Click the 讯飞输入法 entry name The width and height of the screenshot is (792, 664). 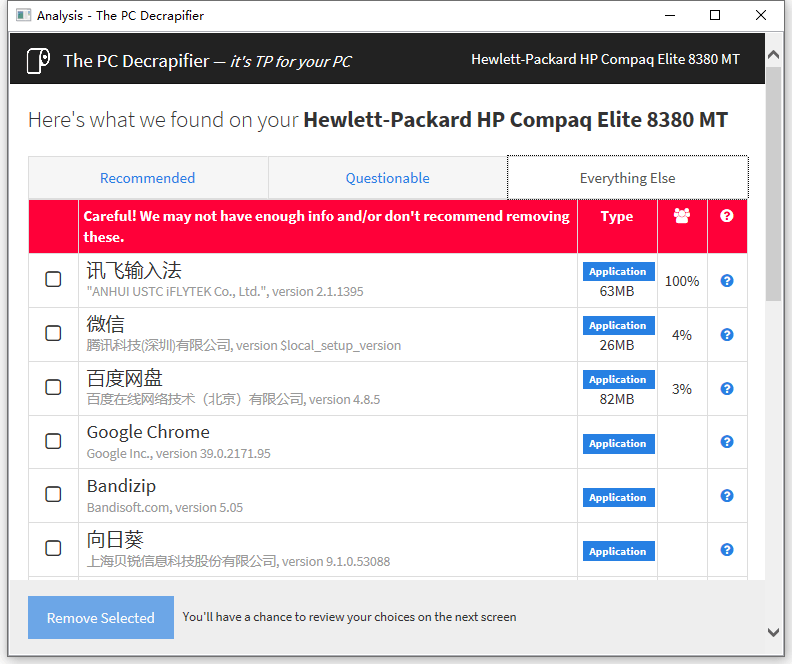tap(134, 271)
